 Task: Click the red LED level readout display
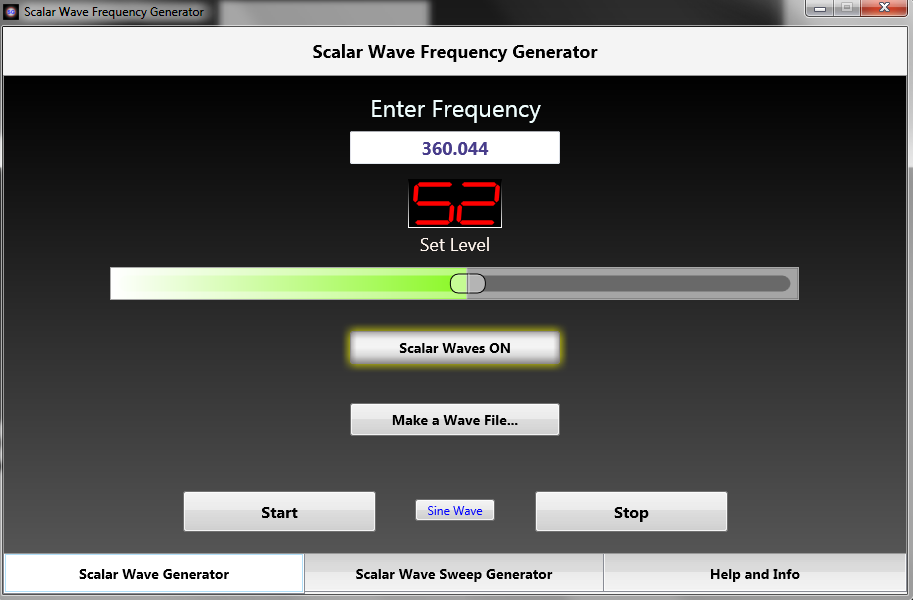454,202
